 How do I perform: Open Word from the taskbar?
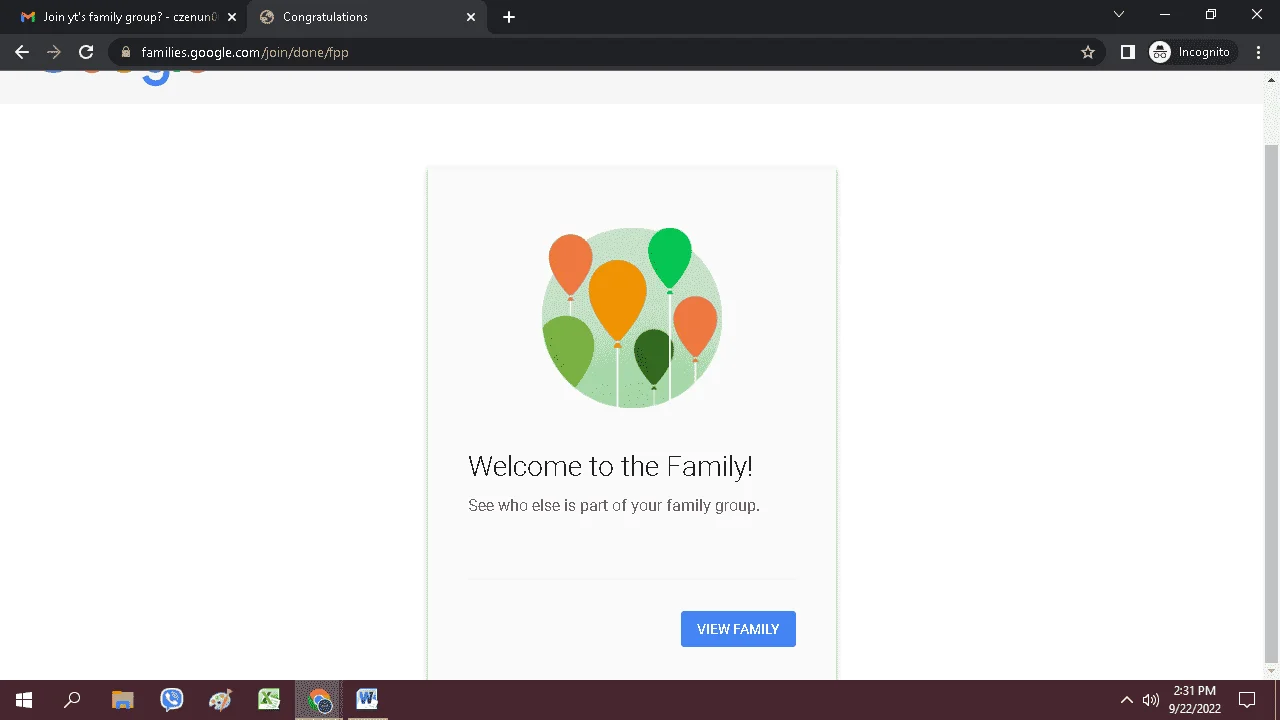point(367,700)
